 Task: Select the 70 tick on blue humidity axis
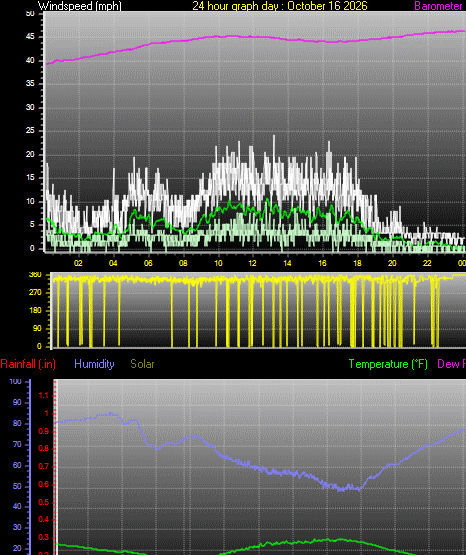(x=17, y=444)
